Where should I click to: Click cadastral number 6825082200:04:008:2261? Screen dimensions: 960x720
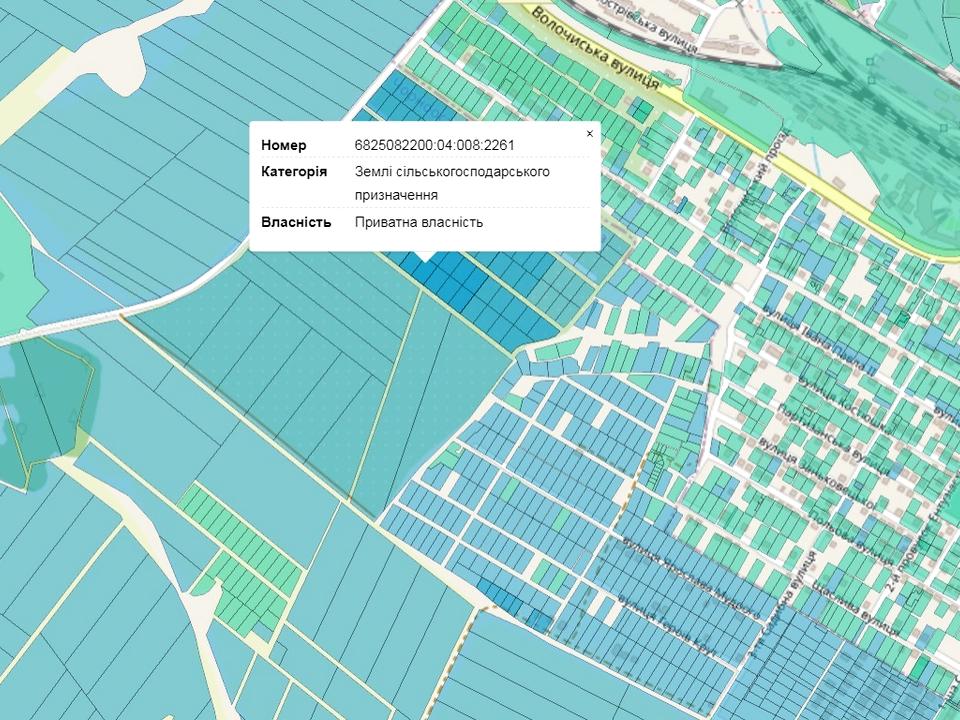pyautogui.click(x=434, y=145)
